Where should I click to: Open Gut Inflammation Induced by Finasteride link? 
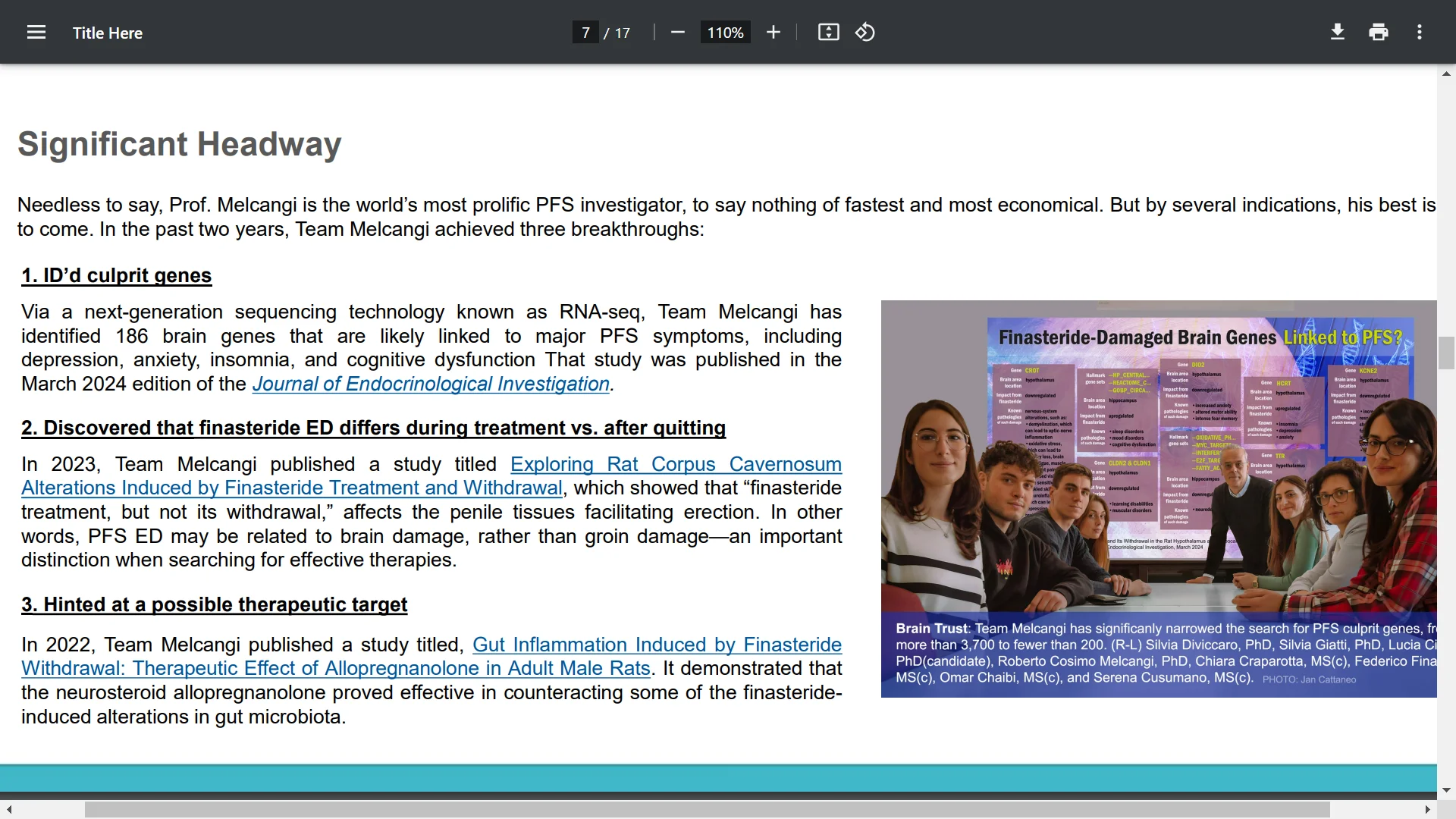[x=431, y=657]
